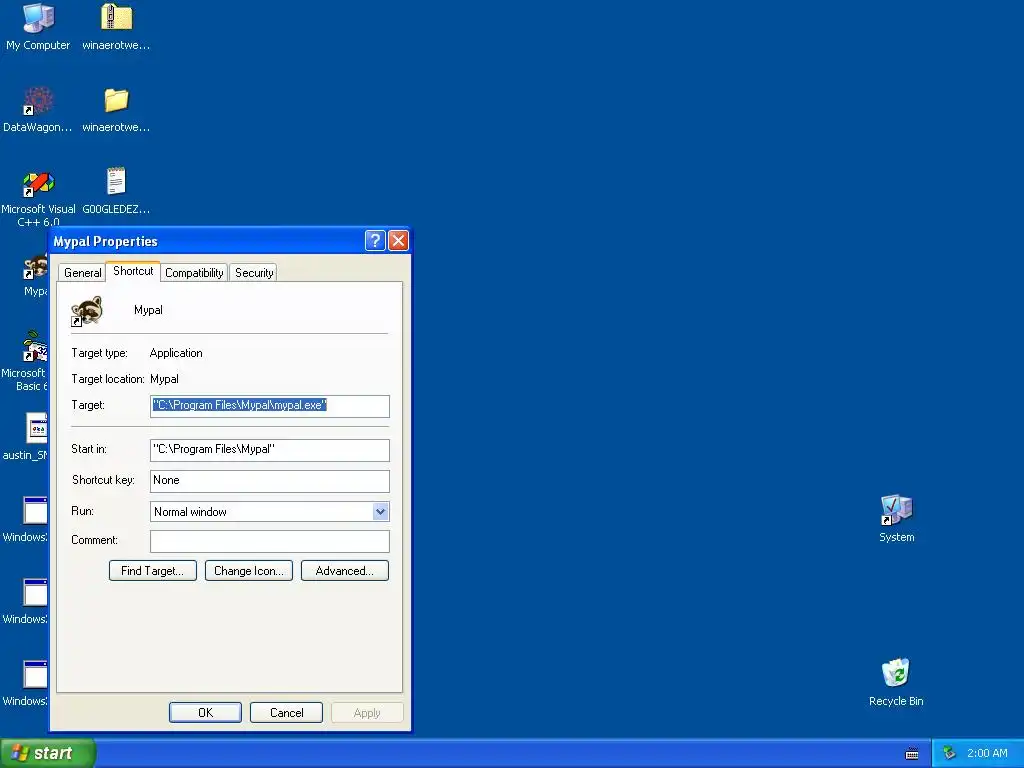Click the Target path input field
Screen dimensions: 1024x768
click(270, 406)
